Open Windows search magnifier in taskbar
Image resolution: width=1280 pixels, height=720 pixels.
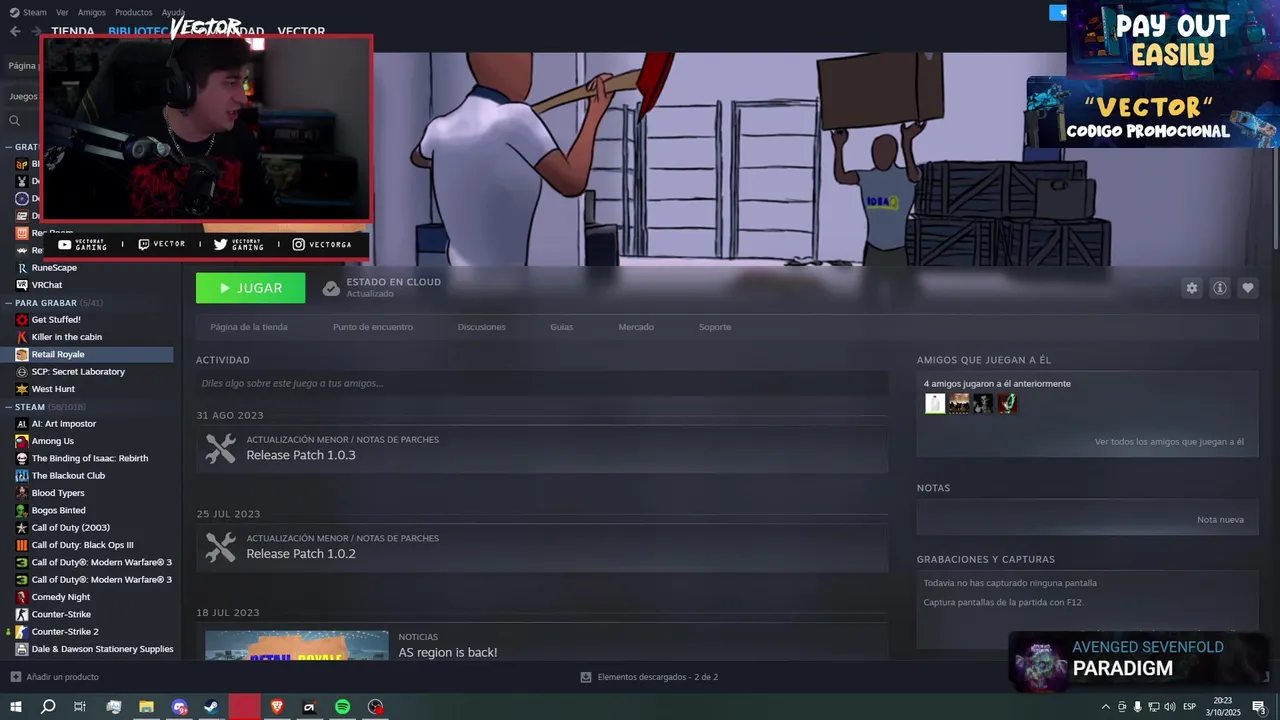48,707
